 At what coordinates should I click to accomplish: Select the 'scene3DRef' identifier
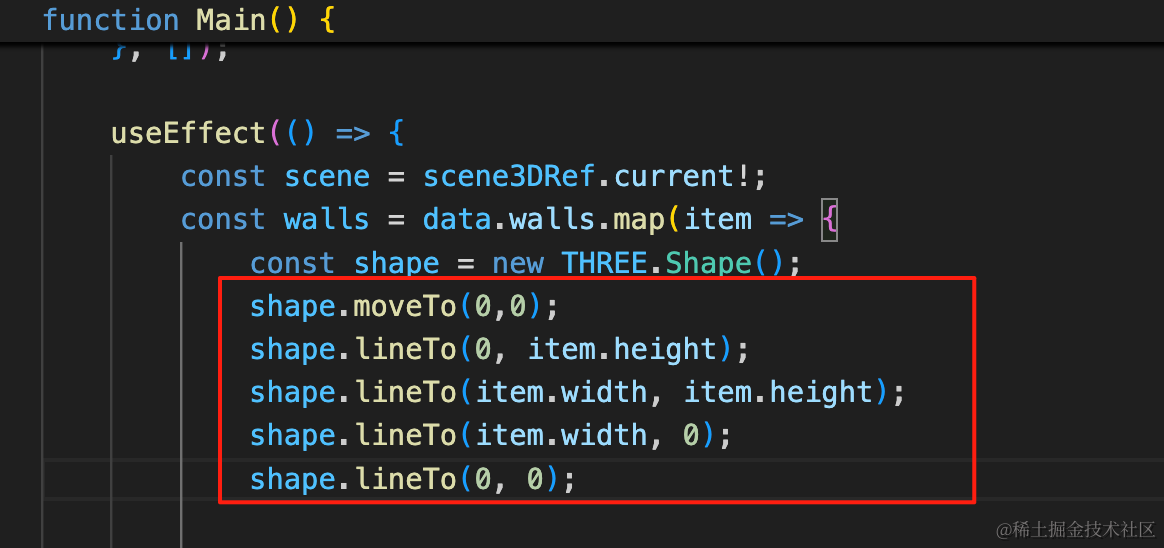tap(510, 177)
